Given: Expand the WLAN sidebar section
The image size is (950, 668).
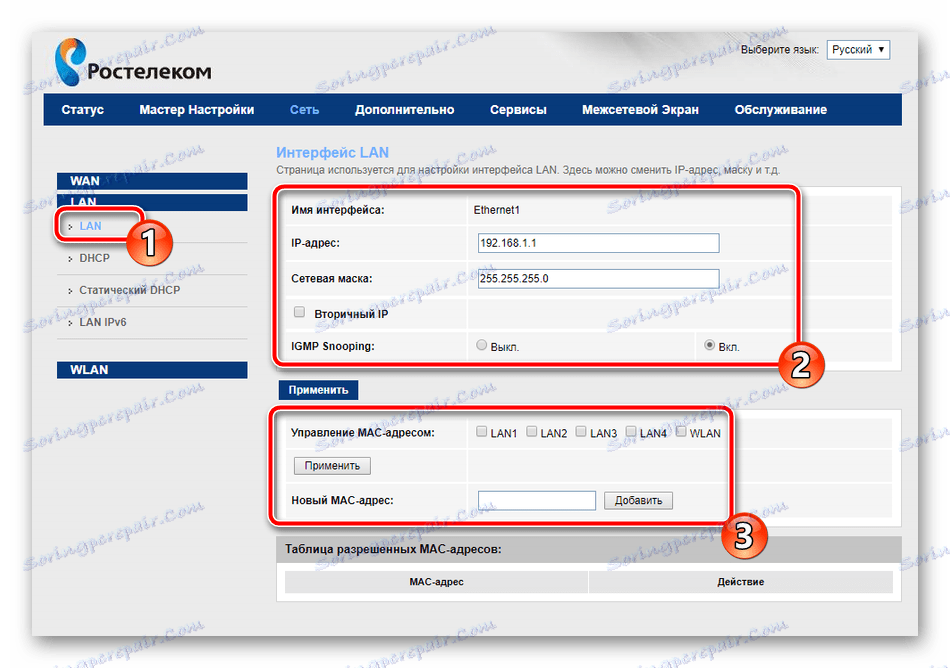Looking at the screenshot, I should pyautogui.click(x=152, y=370).
